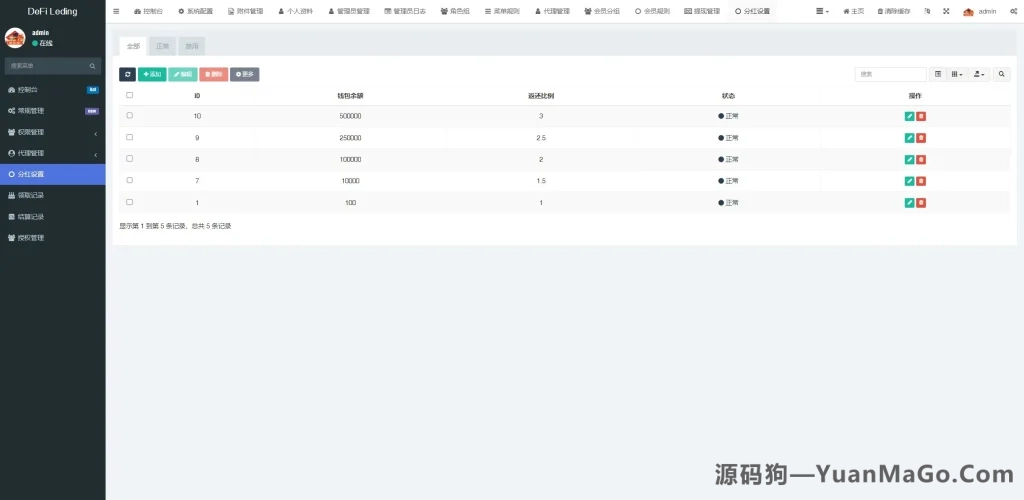Enter fullscreen using the expand icon

[x=946, y=12]
